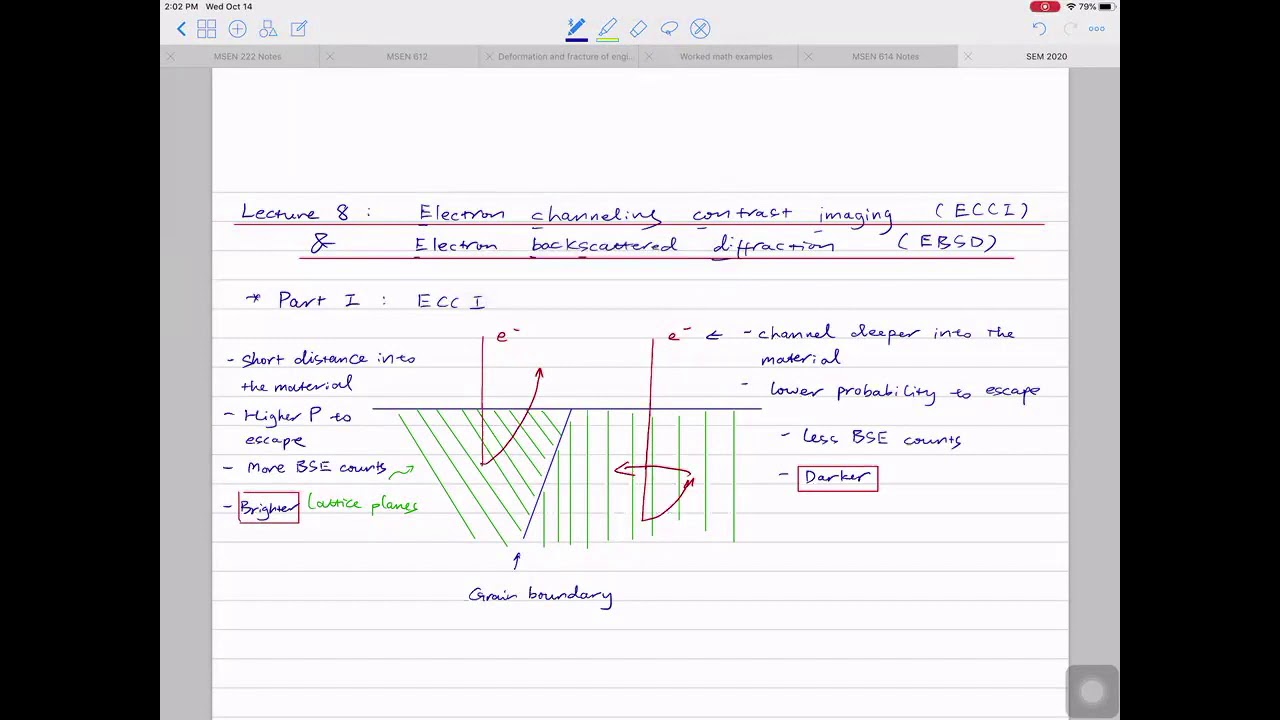The width and height of the screenshot is (1280, 720).
Task: Tap the floating corner thumbnail button
Action: [1092, 692]
